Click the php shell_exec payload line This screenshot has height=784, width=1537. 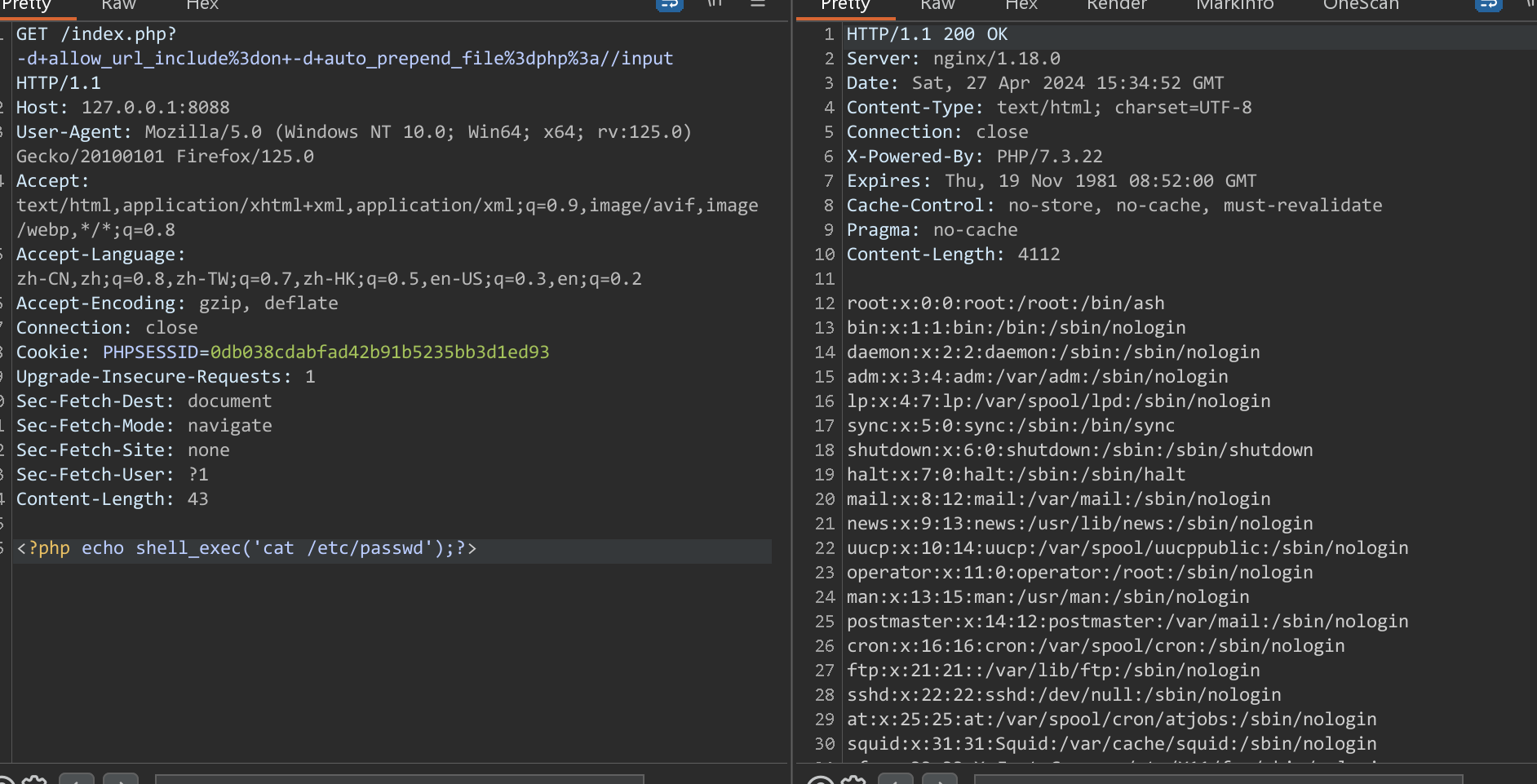[246, 548]
